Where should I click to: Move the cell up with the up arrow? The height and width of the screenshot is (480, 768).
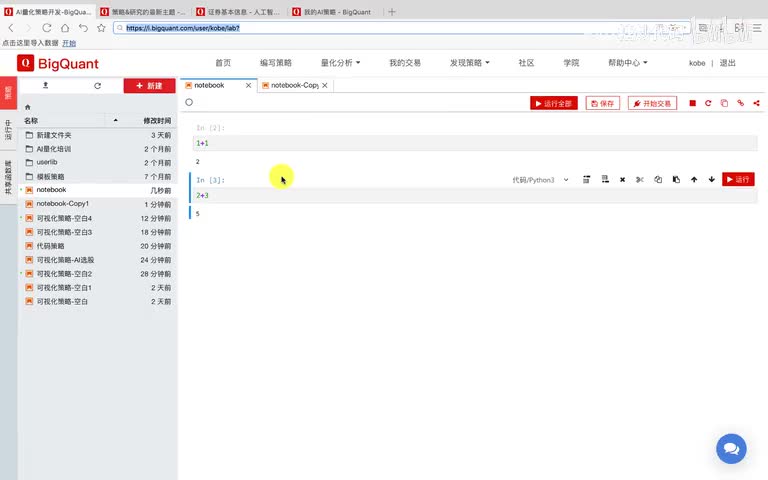coord(694,180)
